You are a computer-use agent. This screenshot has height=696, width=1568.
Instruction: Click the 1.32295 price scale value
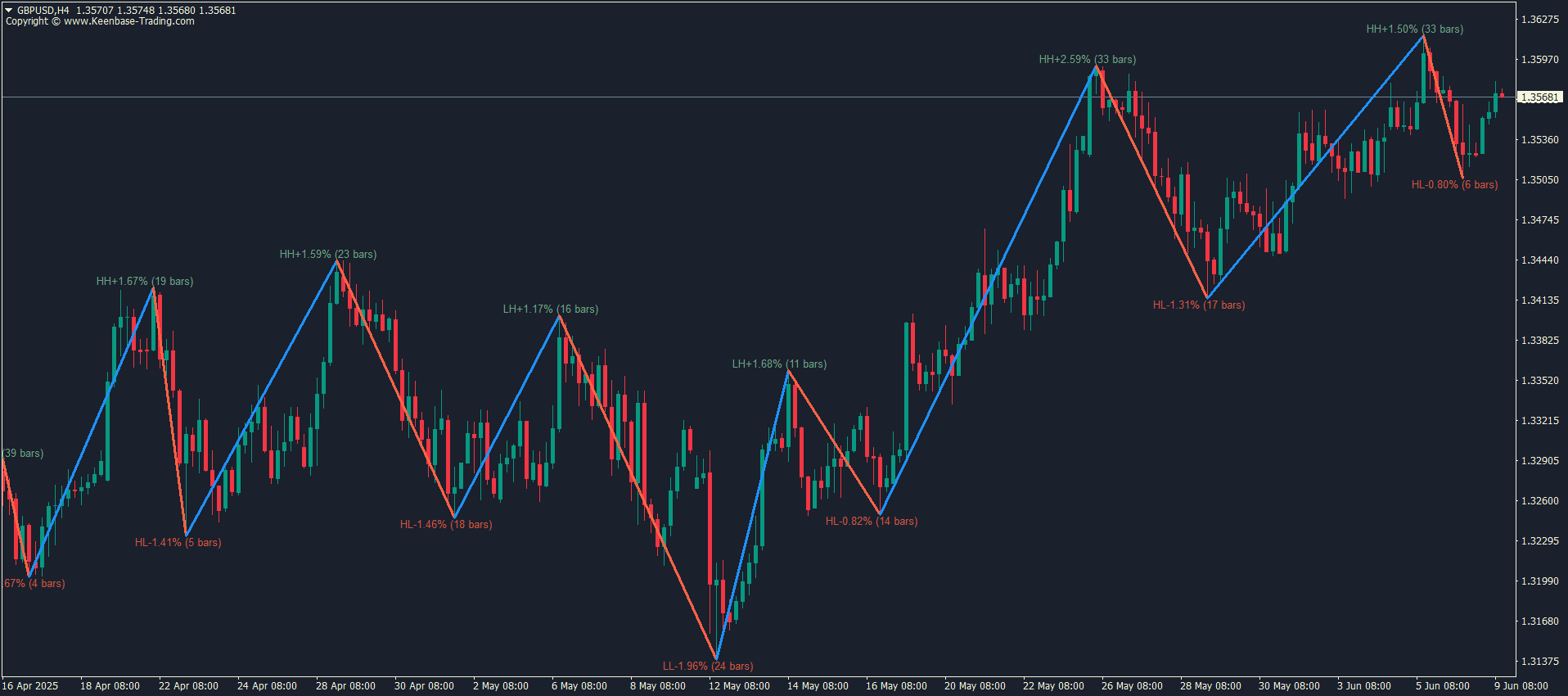tap(1540, 541)
